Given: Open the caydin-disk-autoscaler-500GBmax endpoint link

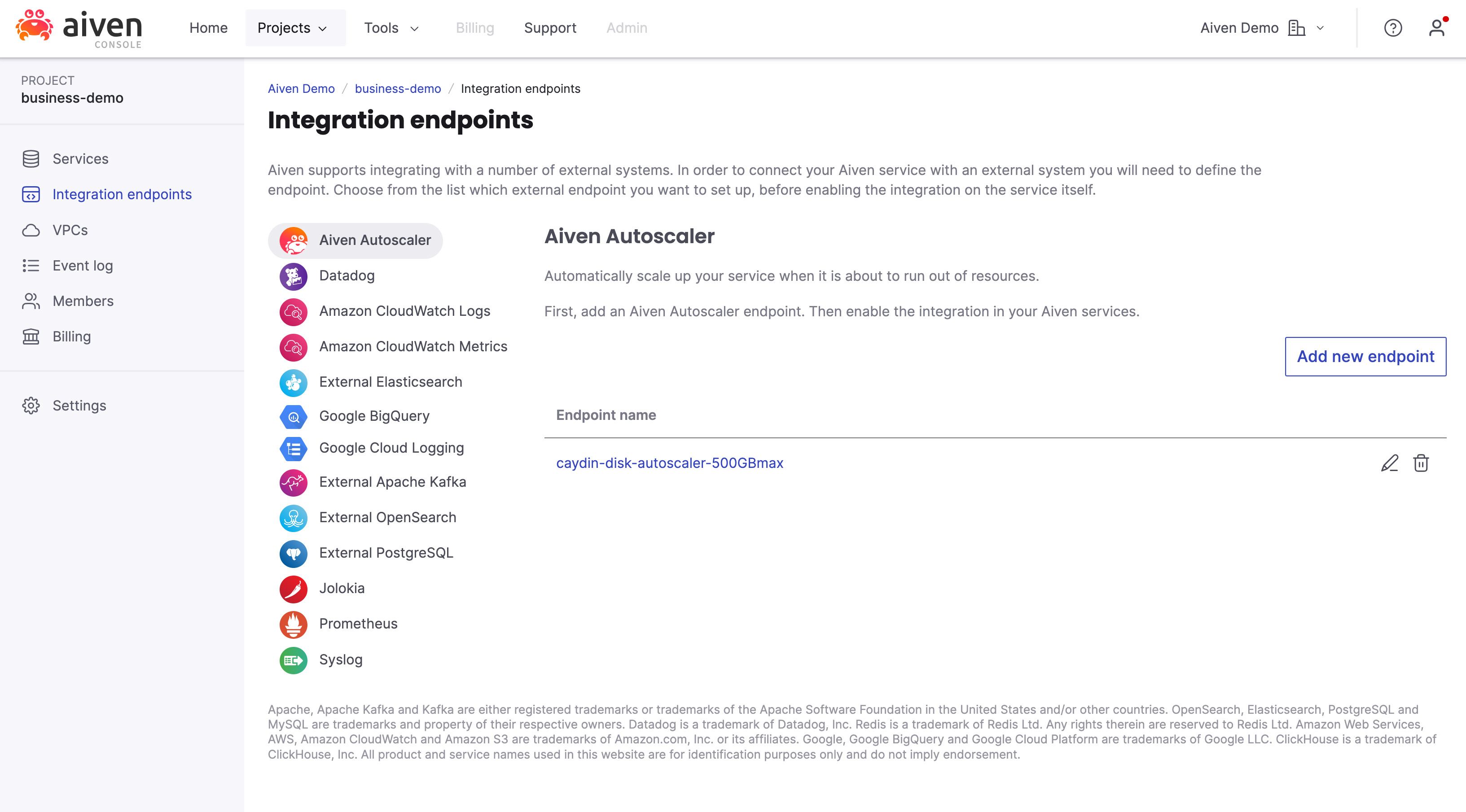Looking at the screenshot, I should click(670, 463).
